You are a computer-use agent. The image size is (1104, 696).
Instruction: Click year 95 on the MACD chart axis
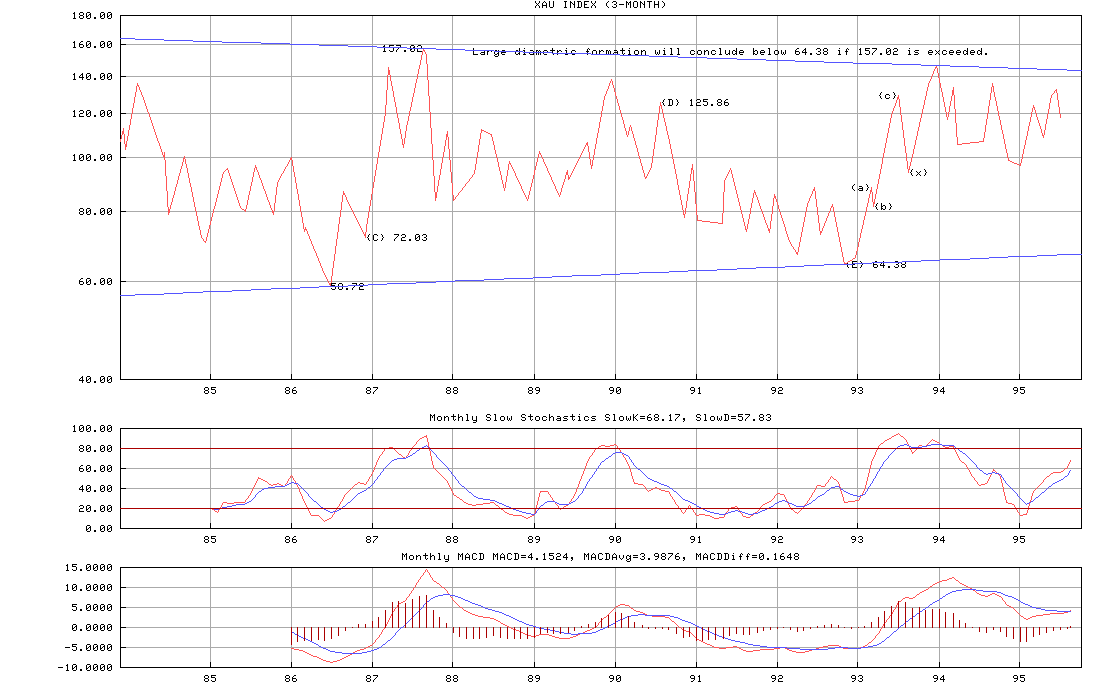click(1018, 679)
